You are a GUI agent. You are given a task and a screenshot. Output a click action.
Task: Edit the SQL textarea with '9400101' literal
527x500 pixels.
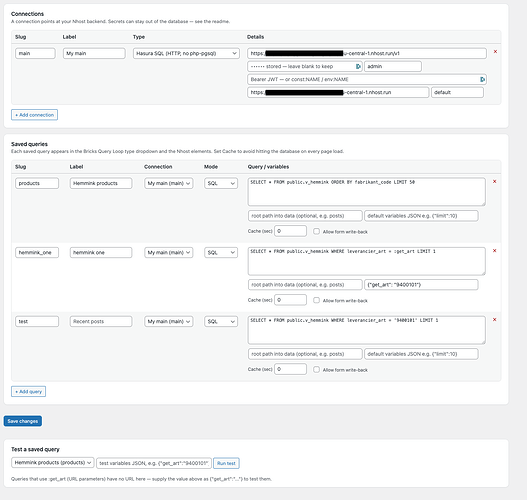point(367,330)
